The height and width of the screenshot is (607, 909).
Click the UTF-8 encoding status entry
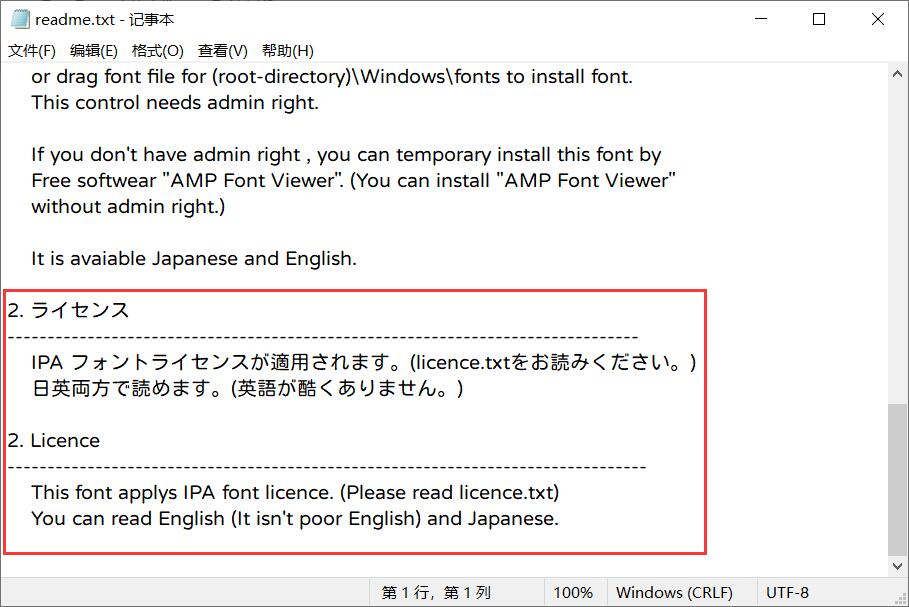click(x=787, y=593)
